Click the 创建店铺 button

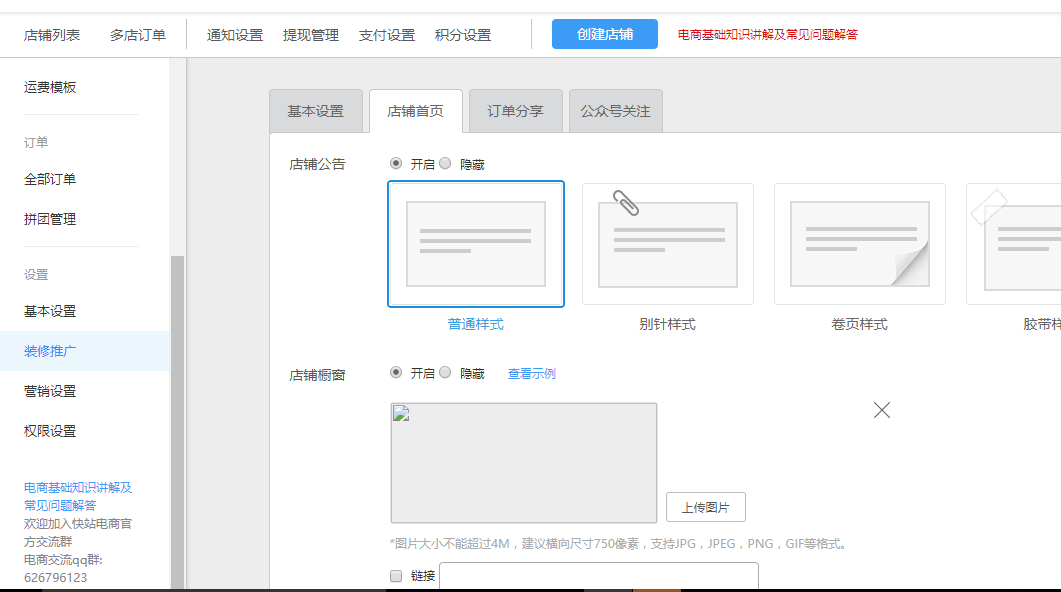604,34
